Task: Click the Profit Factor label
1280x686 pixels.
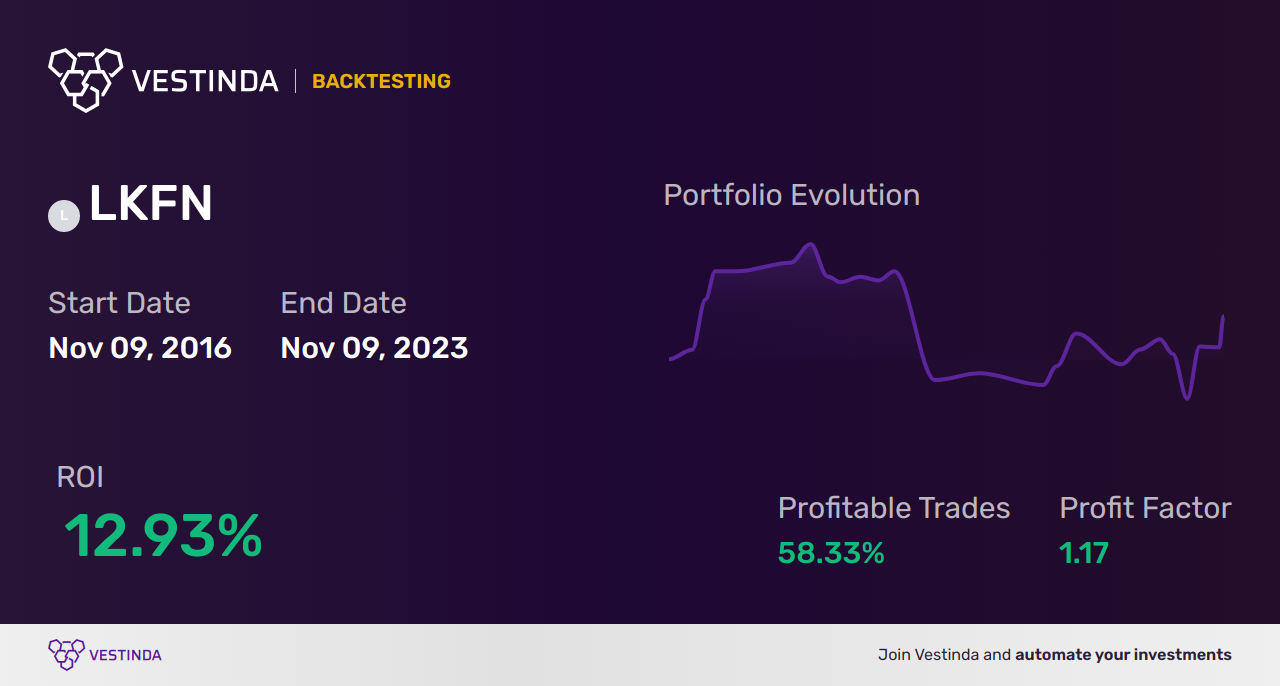Action: point(1145,508)
